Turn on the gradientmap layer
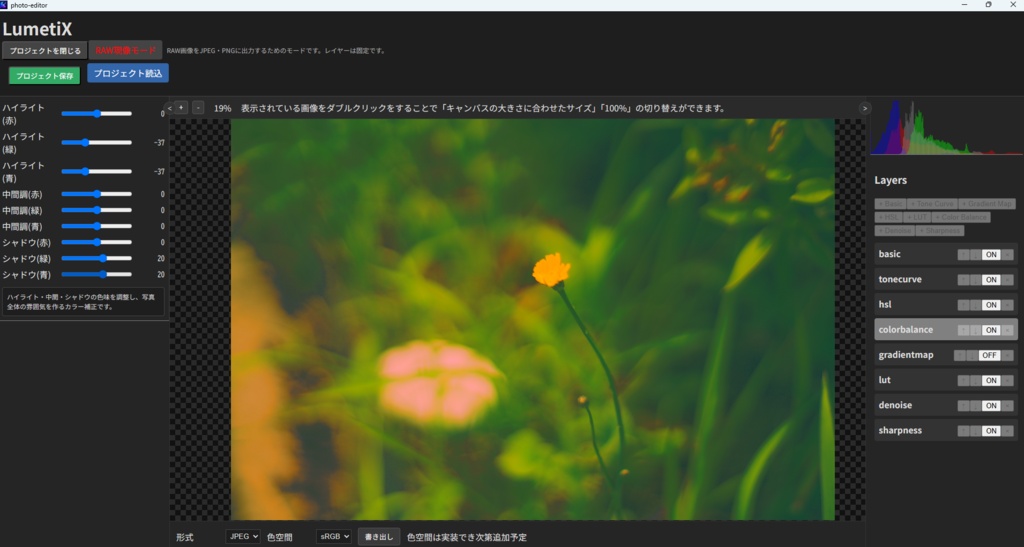The height and width of the screenshot is (547, 1024). (x=989, y=355)
